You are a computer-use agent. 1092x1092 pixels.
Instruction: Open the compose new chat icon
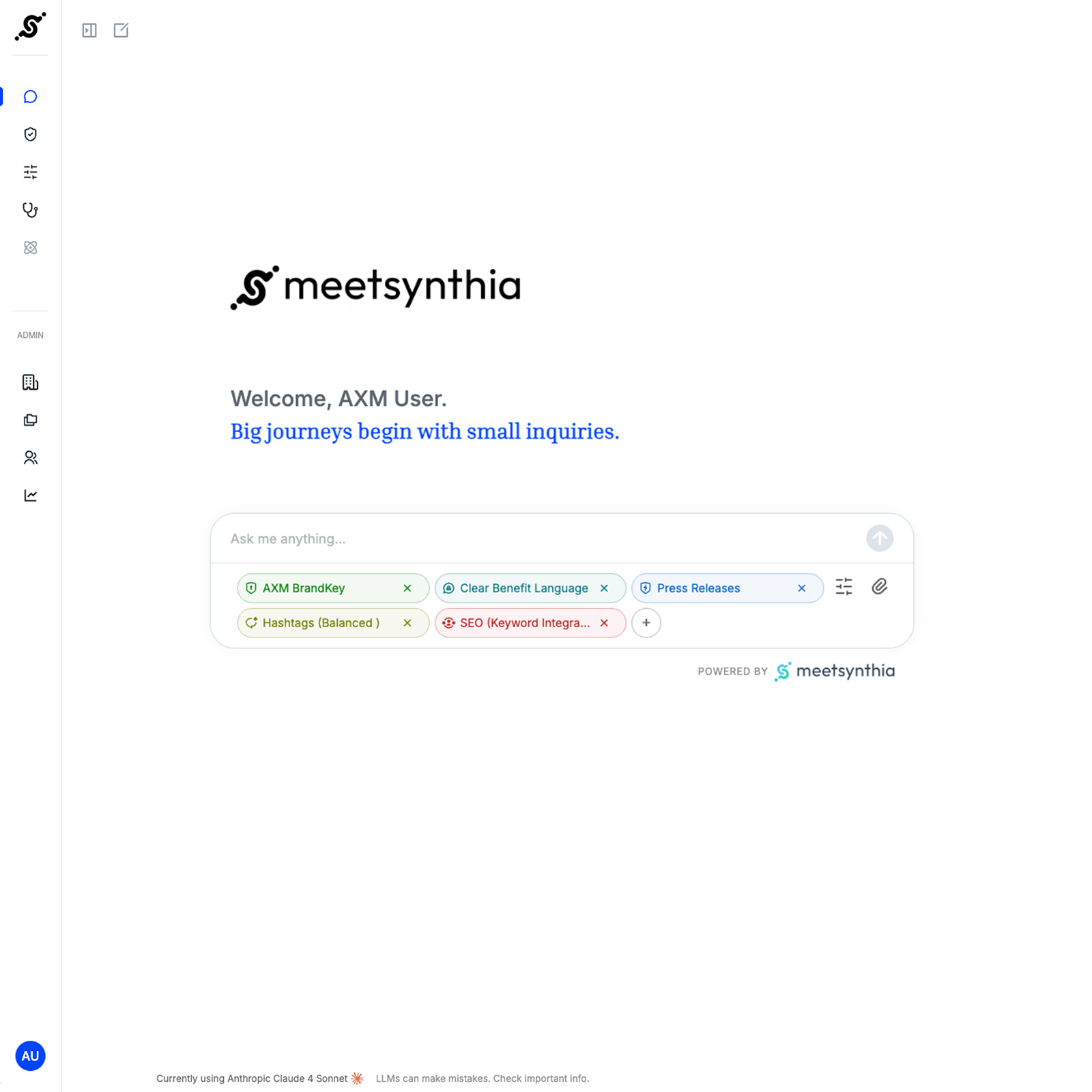coord(121,30)
